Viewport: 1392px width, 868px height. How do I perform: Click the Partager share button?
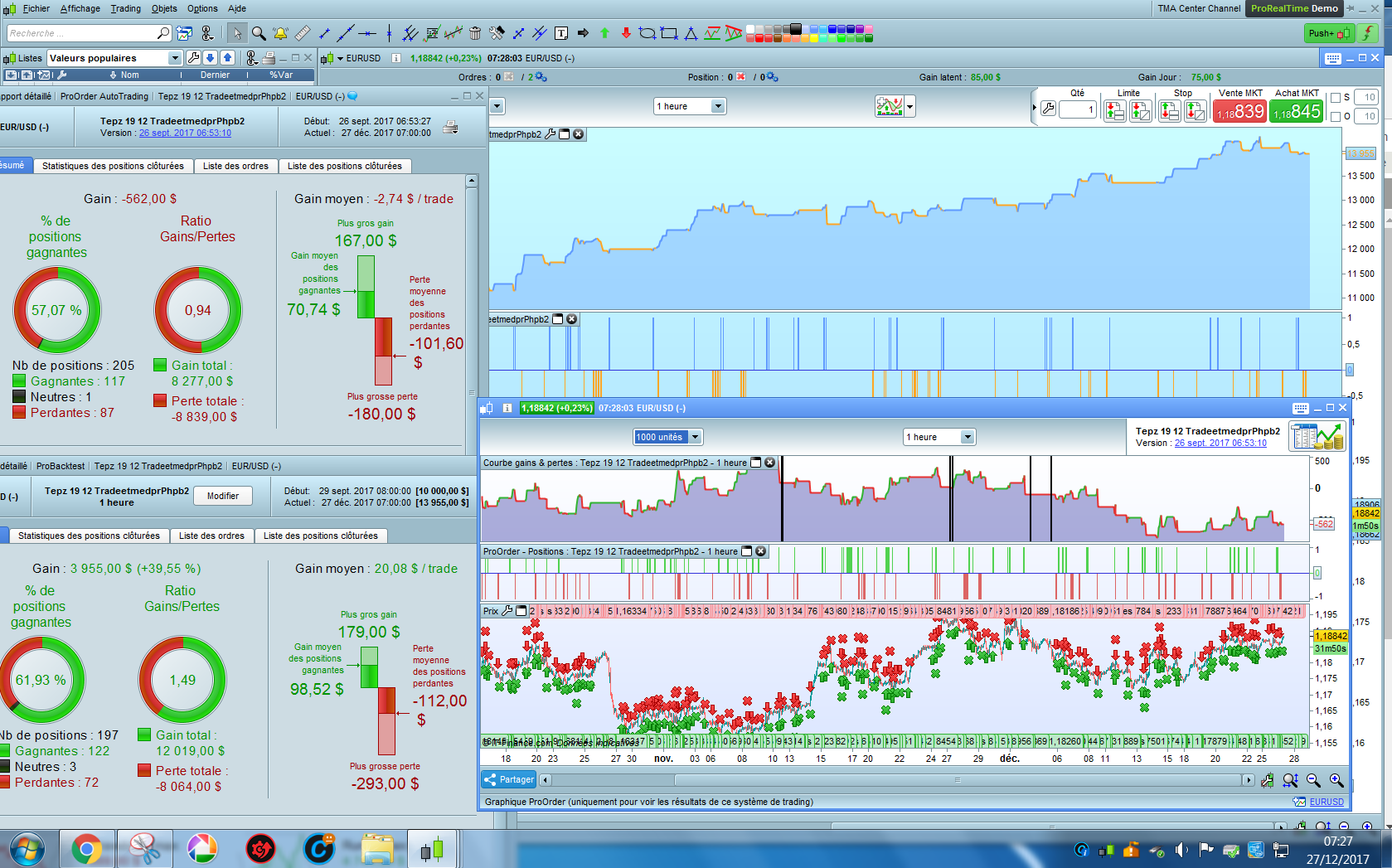tap(509, 779)
